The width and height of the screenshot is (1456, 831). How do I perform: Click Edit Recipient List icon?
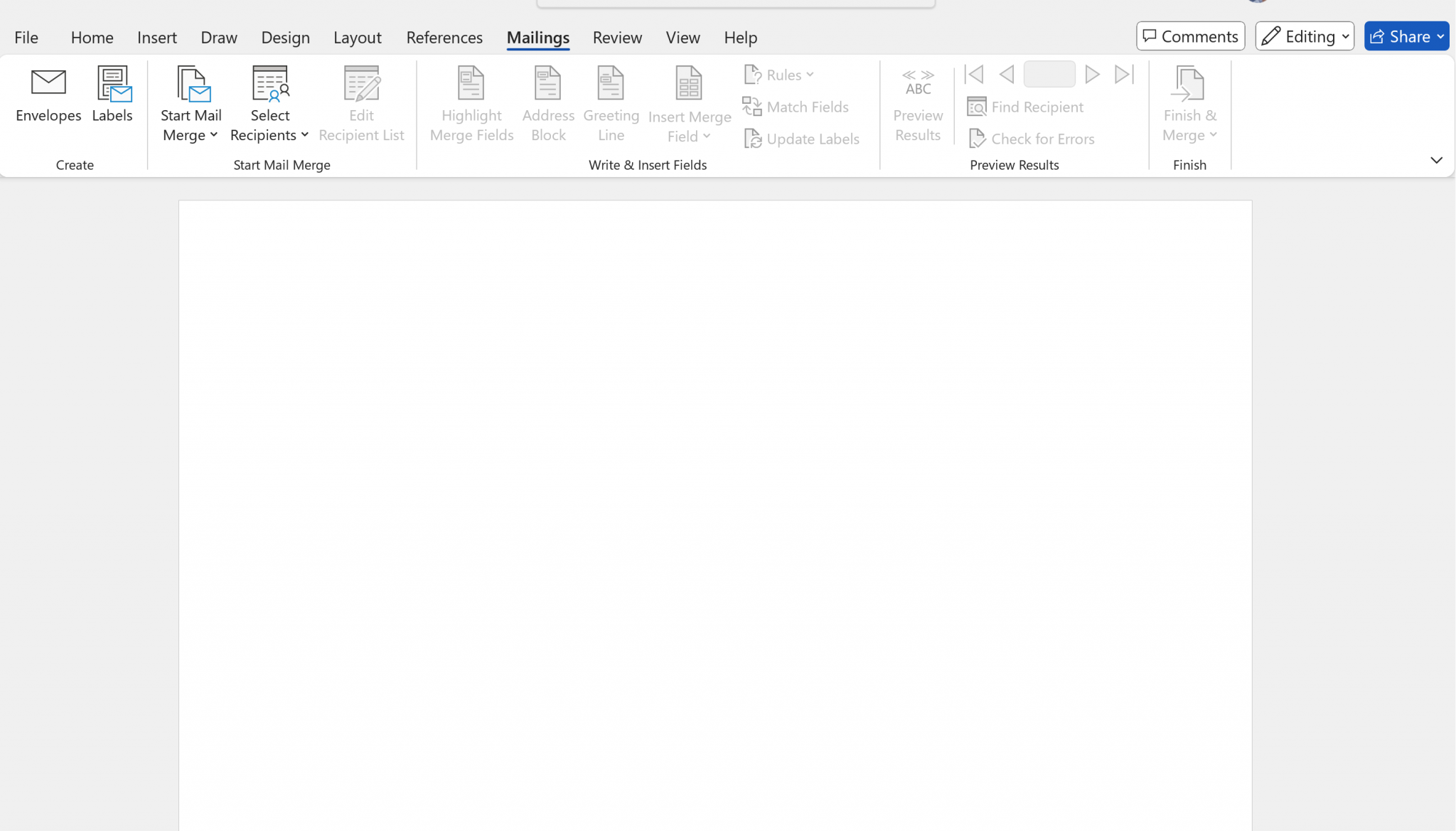[362, 84]
